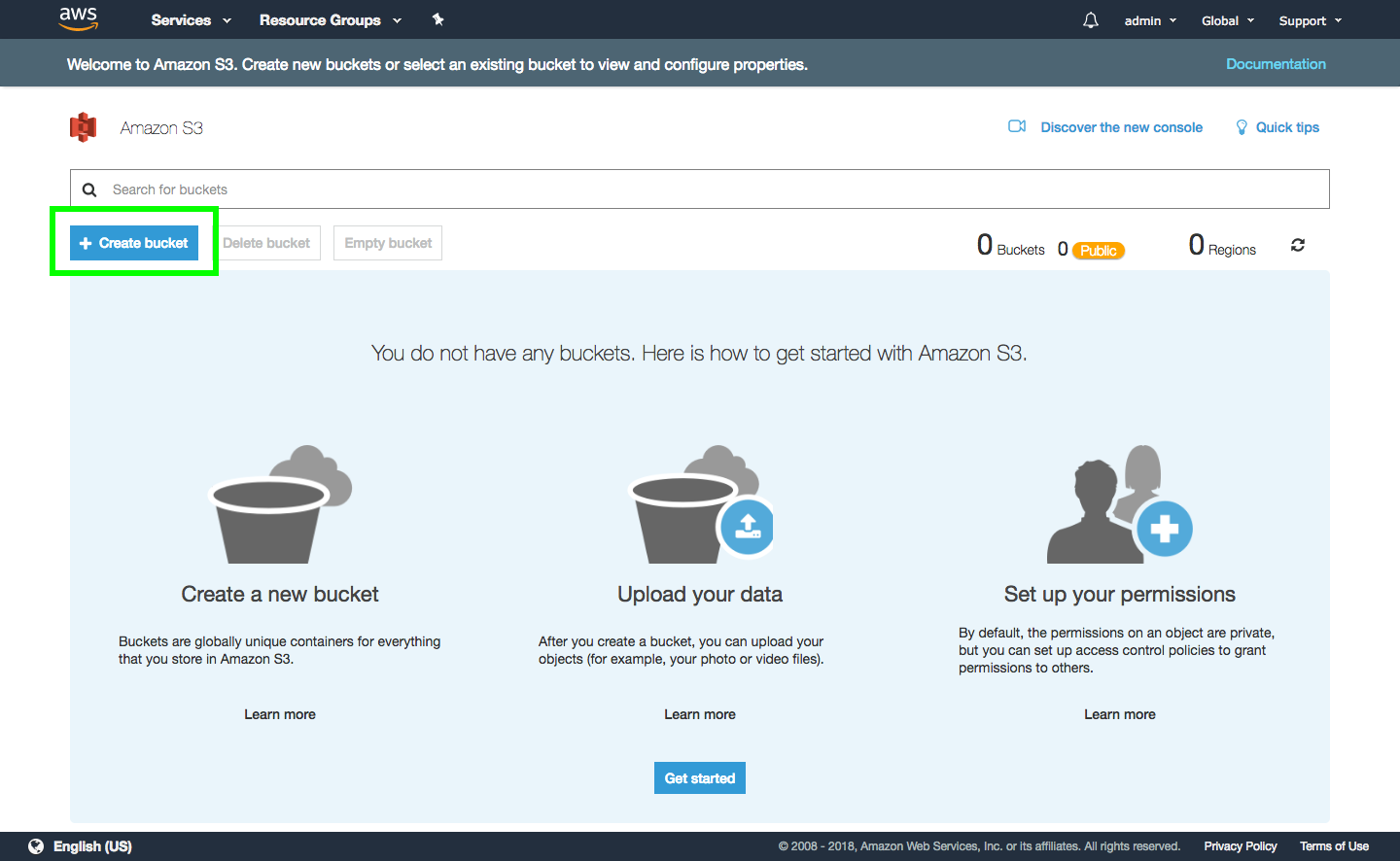Image resolution: width=1400 pixels, height=861 pixels.
Task: Open the Support menu
Action: [1310, 20]
